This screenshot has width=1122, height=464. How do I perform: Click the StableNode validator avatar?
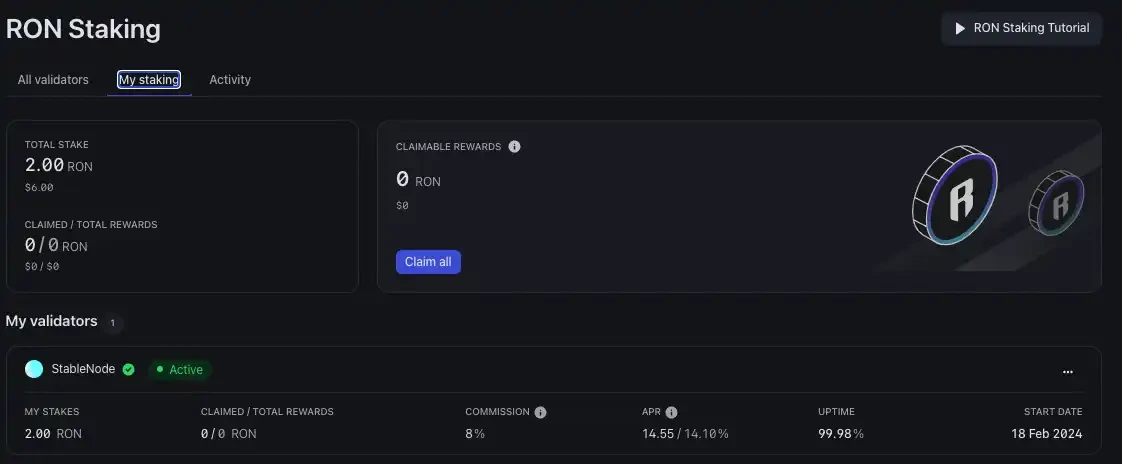coord(34,369)
